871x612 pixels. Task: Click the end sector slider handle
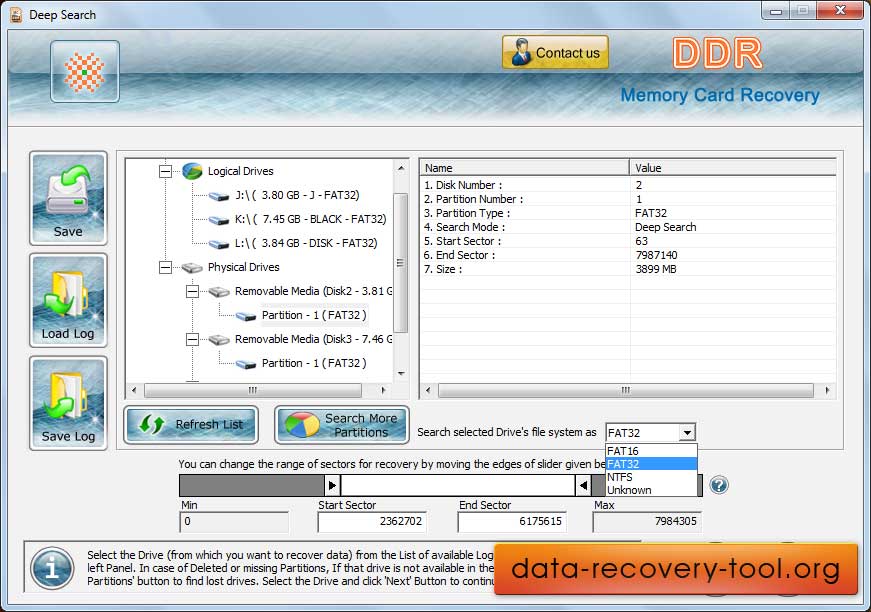tap(583, 485)
